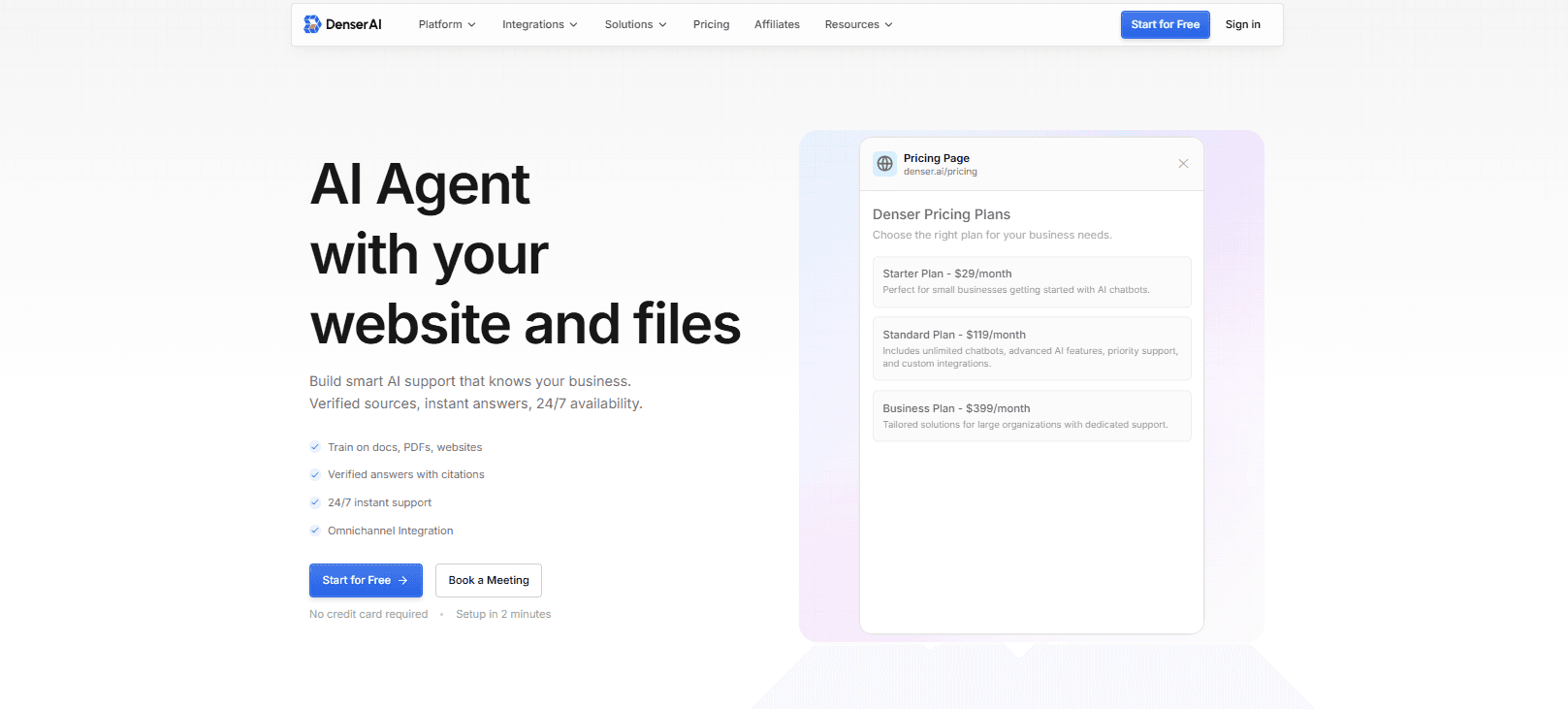Click the globe icon in Pricing Page card
The width and height of the screenshot is (1568, 709).
[884, 164]
